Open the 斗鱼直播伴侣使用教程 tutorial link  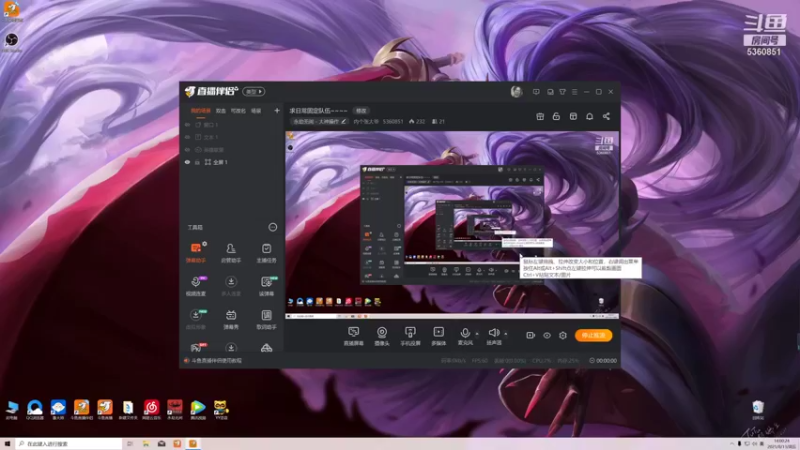click(x=216, y=361)
